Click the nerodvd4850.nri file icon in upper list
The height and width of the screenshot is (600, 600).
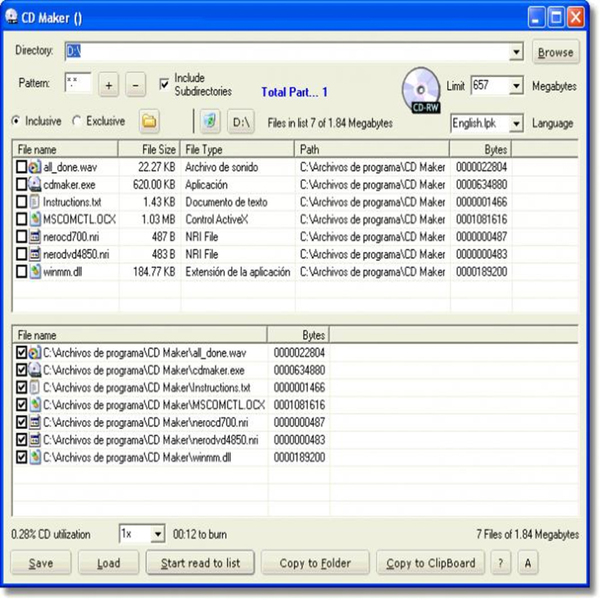point(34,254)
